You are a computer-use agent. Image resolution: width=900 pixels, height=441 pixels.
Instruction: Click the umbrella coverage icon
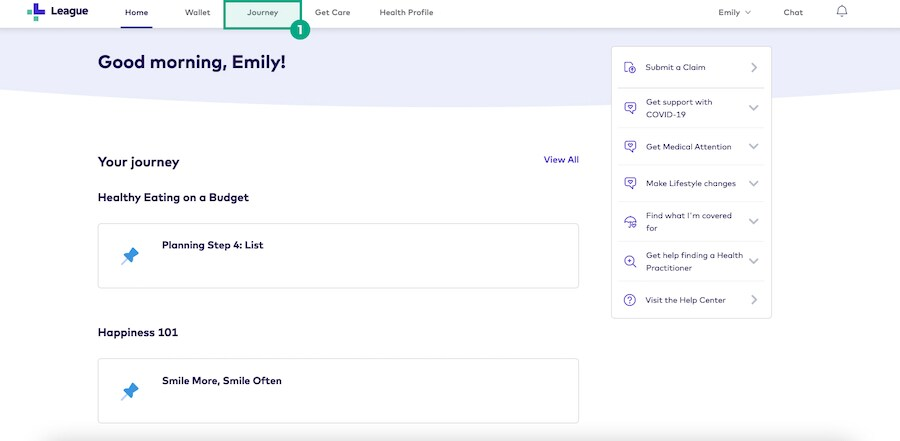pyautogui.click(x=630, y=222)
